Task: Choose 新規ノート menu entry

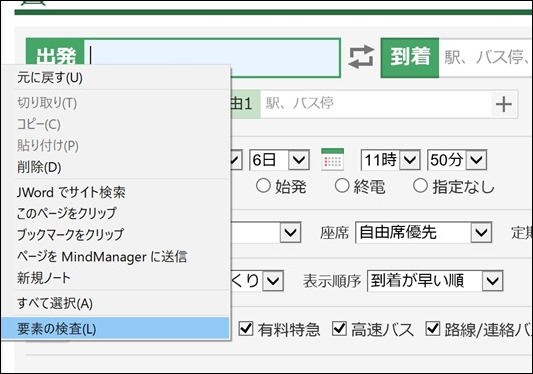Action: tap(116, 278)
